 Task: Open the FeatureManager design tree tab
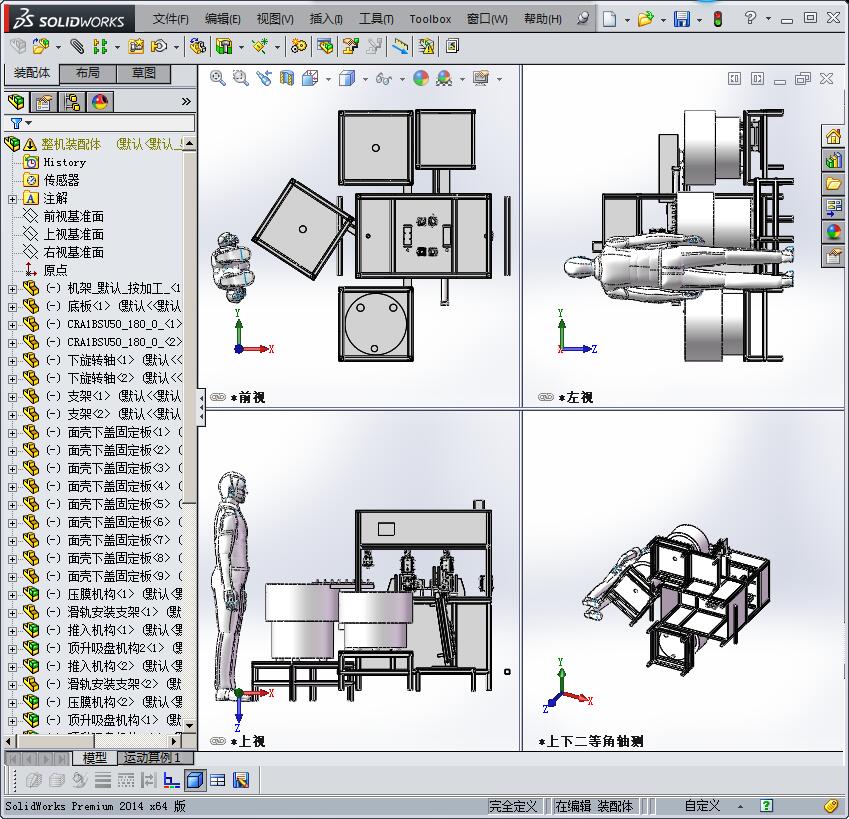point(16,102)
